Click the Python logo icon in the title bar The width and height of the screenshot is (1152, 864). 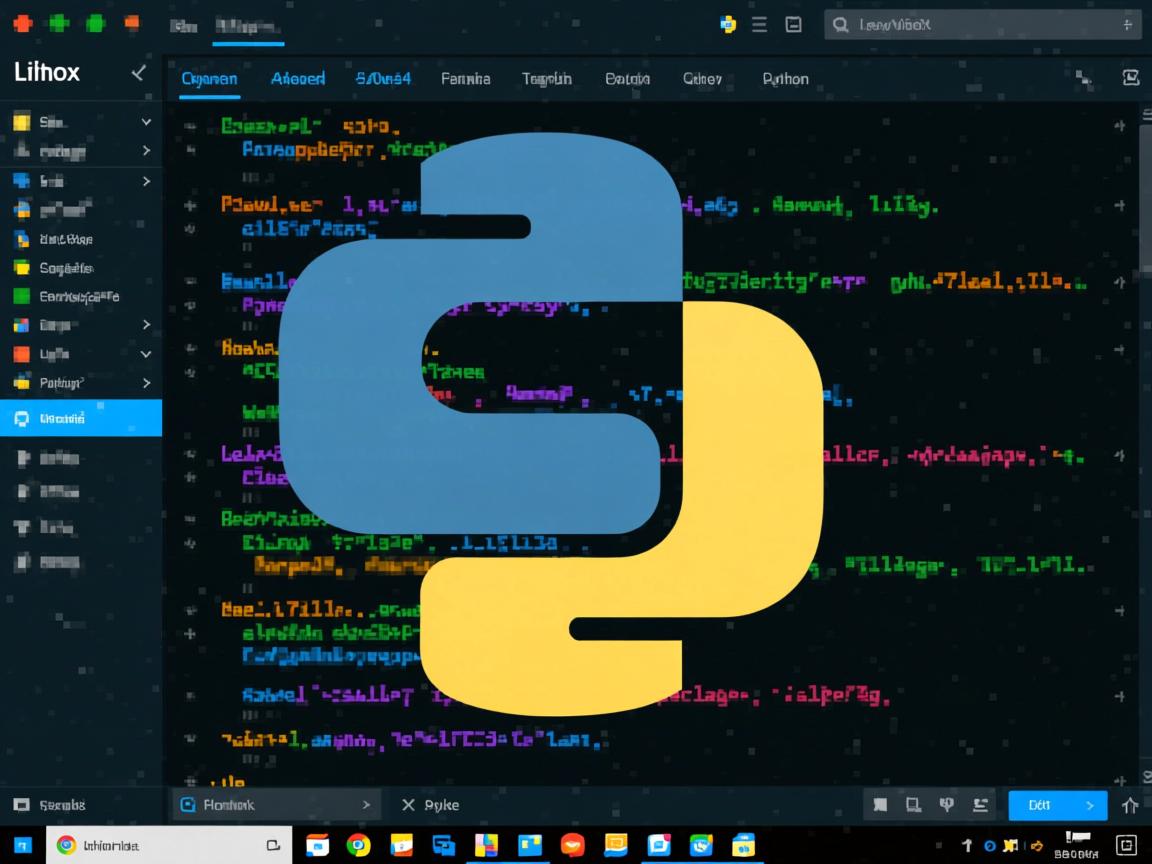coord(729,24)
